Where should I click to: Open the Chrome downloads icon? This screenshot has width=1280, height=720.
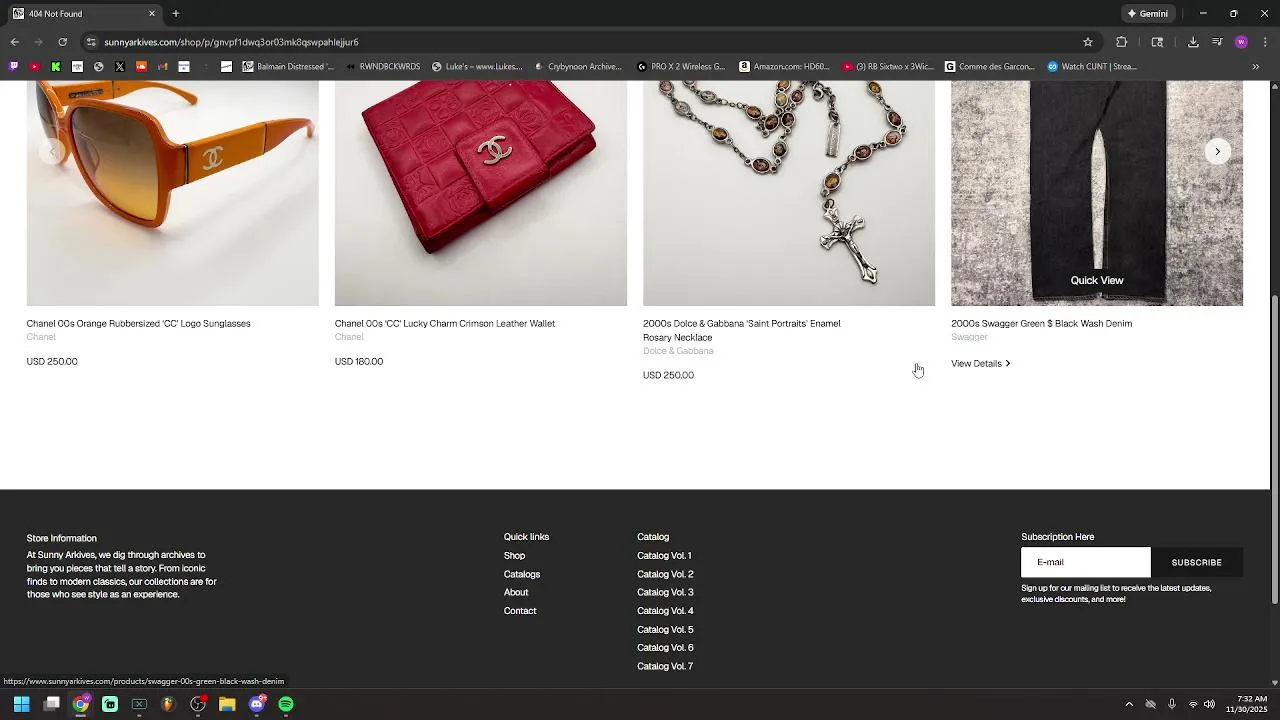pyautogui.click(x=1193, y=42)
